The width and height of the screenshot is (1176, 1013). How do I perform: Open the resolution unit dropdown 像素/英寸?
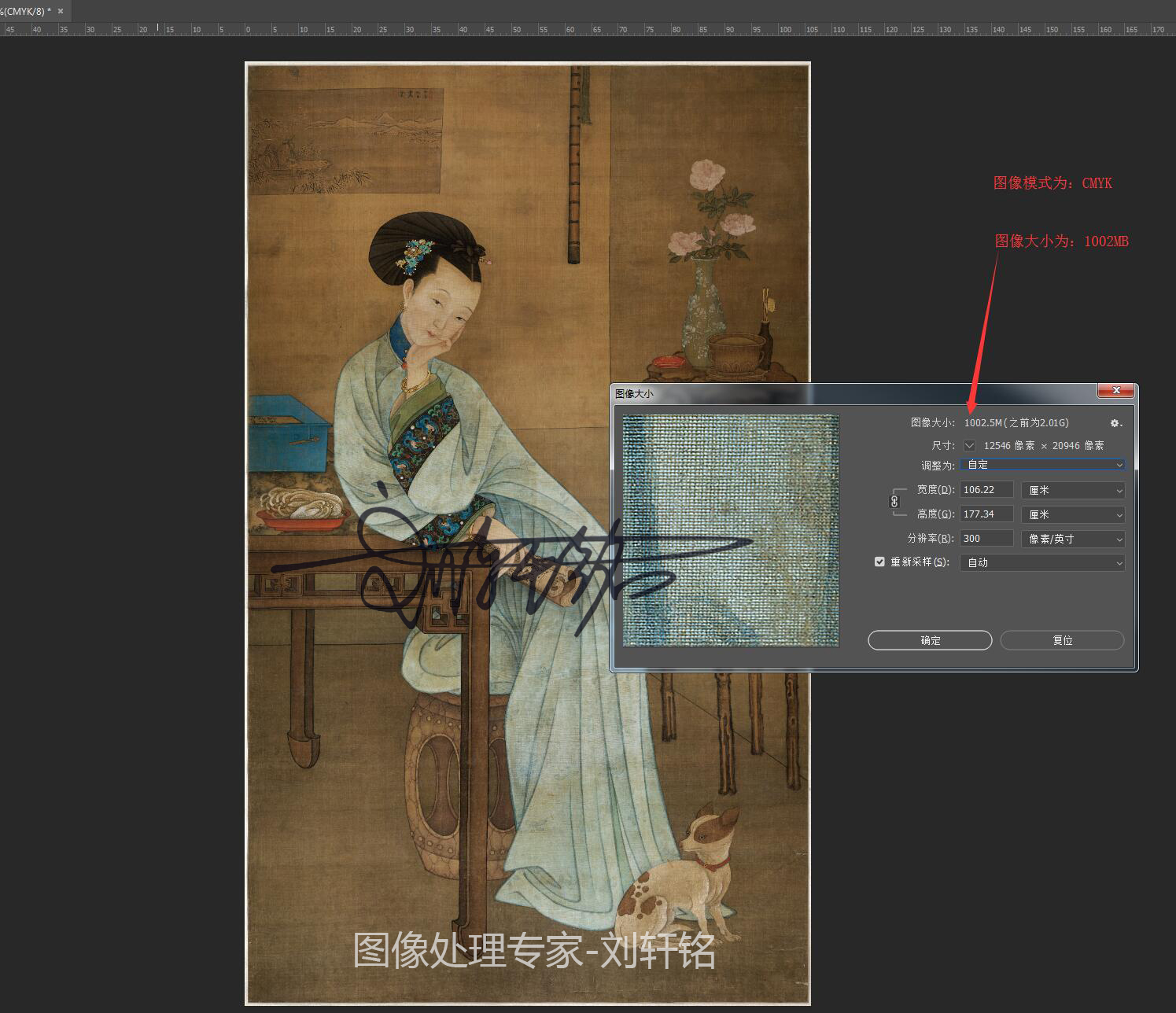click(1073, 539)
